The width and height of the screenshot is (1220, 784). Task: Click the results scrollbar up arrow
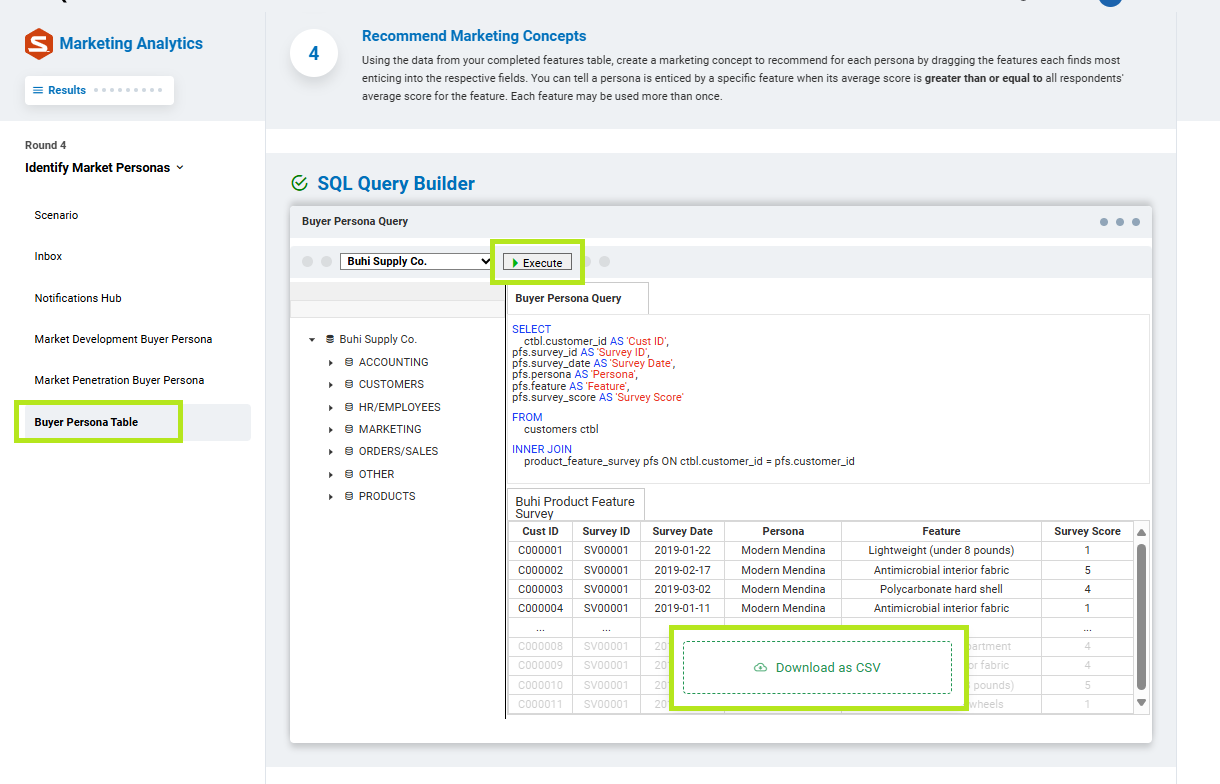(1141, 532)
